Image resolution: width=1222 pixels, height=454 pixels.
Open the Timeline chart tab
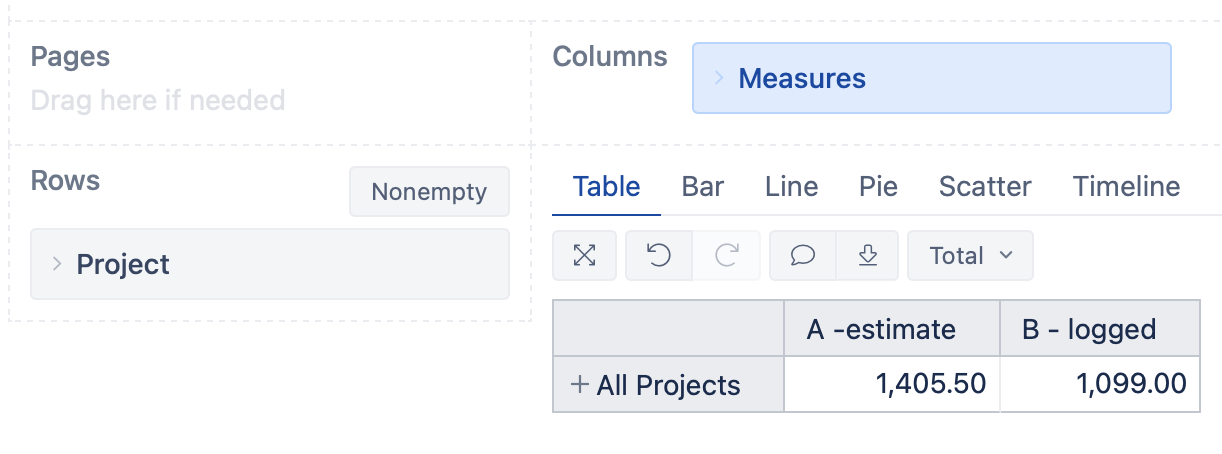1126,187
